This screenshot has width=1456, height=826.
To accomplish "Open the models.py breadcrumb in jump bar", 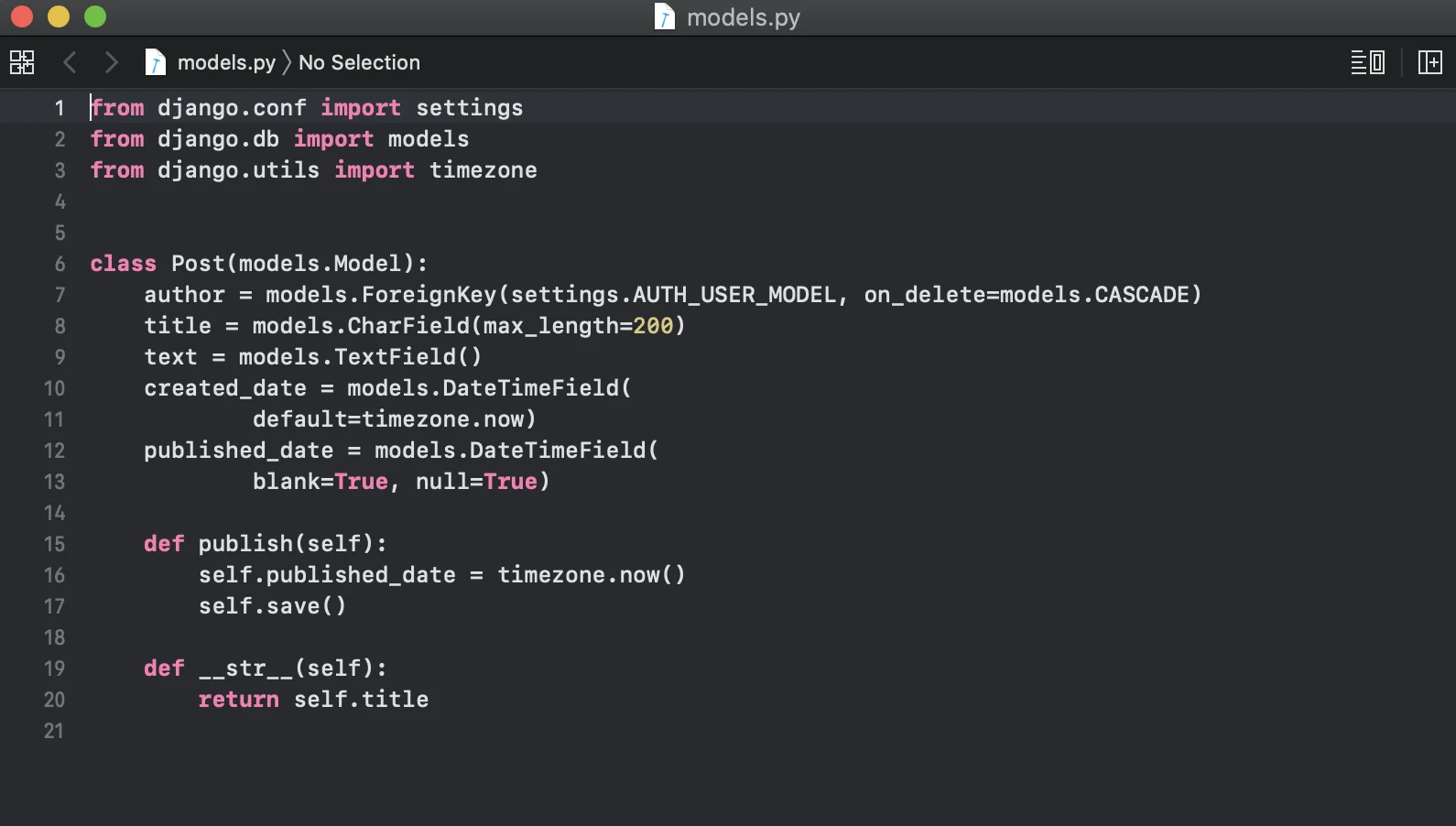I will pos(226,62).
